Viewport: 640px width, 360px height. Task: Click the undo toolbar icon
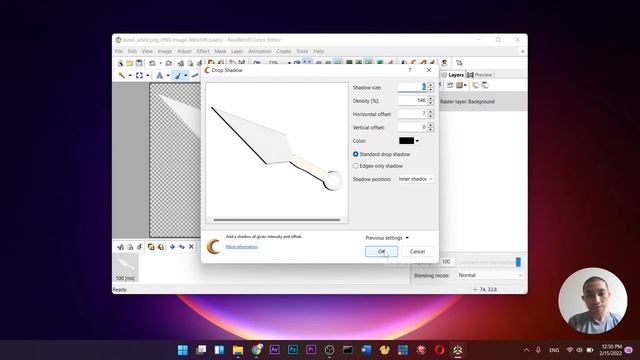[x=152, y=63]
